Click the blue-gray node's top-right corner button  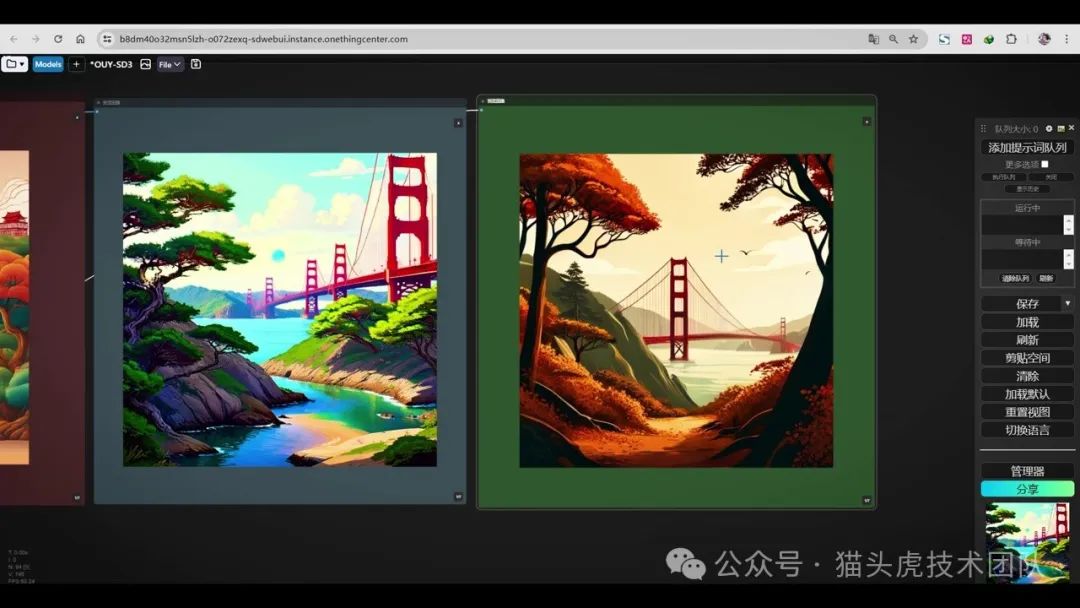tap(458, 123)
